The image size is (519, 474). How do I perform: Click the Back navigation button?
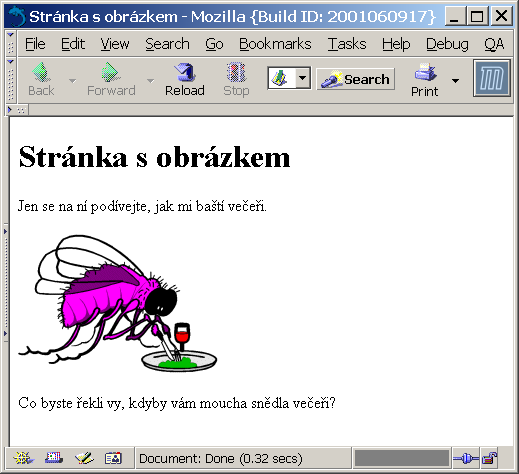41,80
